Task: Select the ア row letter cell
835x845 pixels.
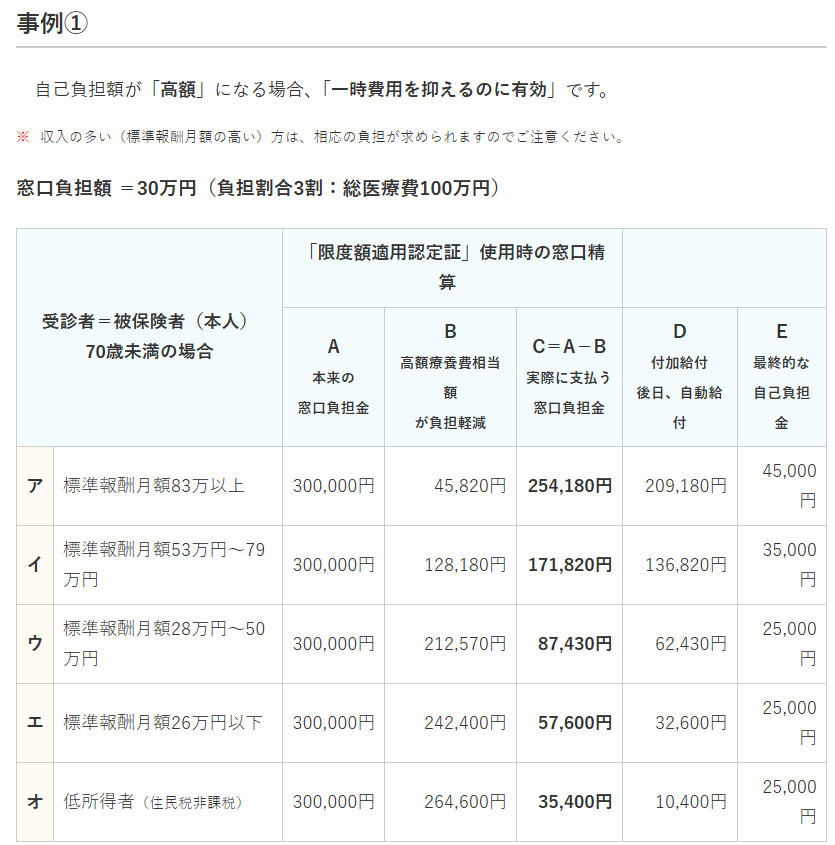Action: [x=35, y=486]
